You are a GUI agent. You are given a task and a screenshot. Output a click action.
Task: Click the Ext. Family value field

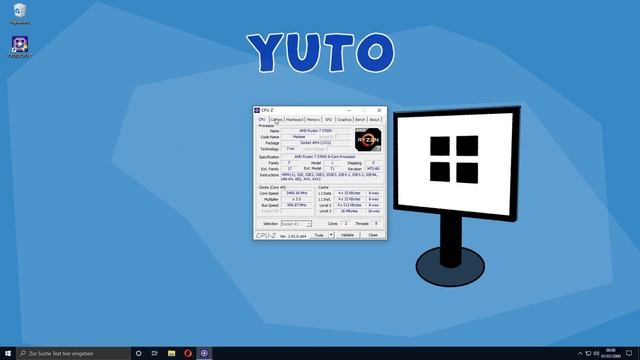[290, 169]
